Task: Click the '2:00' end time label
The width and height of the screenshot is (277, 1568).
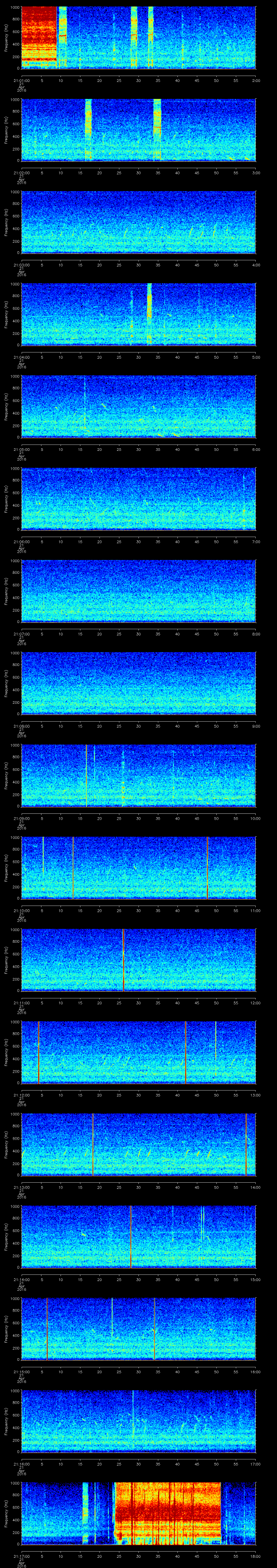Action: [x=256, y=80]
